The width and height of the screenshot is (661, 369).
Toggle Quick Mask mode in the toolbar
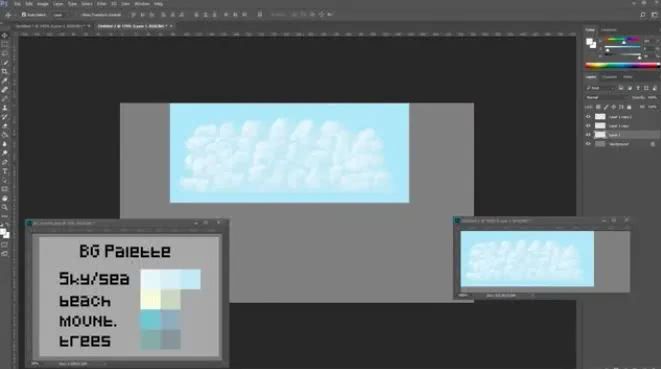click(5, 245)
